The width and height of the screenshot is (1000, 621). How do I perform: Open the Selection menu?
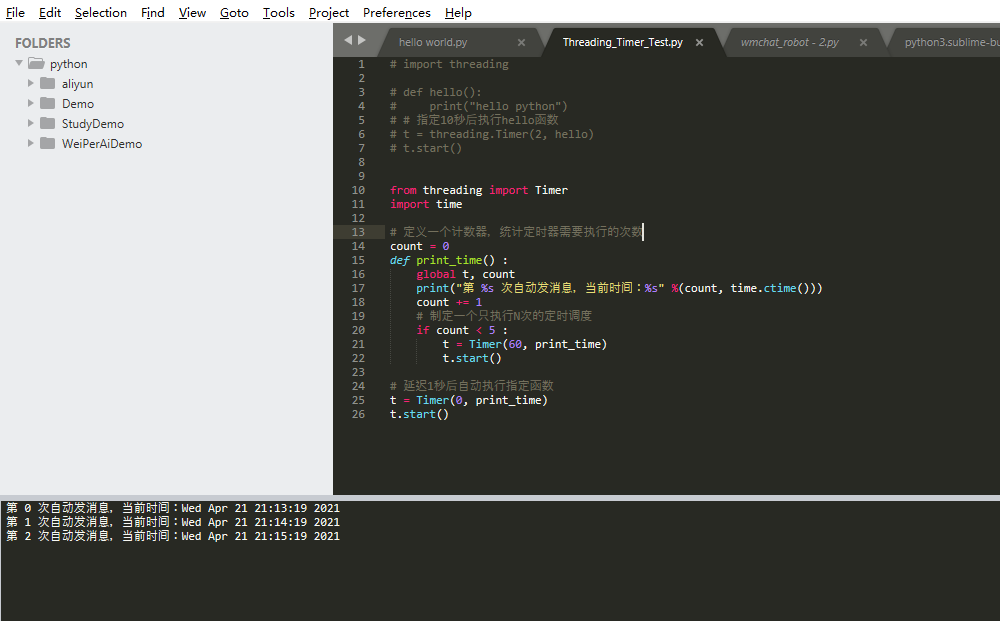coord(101,13)
